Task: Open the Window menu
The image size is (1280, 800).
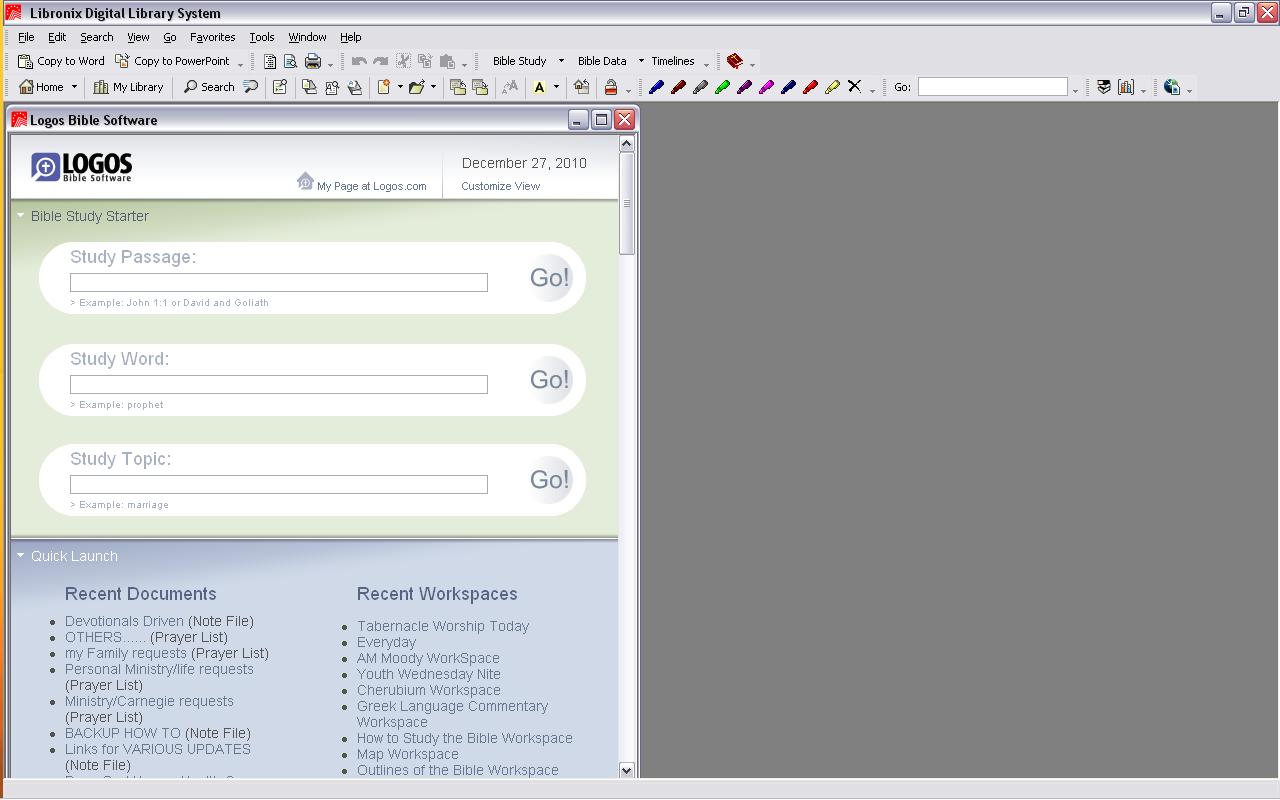Action: [x=307, y=37]
